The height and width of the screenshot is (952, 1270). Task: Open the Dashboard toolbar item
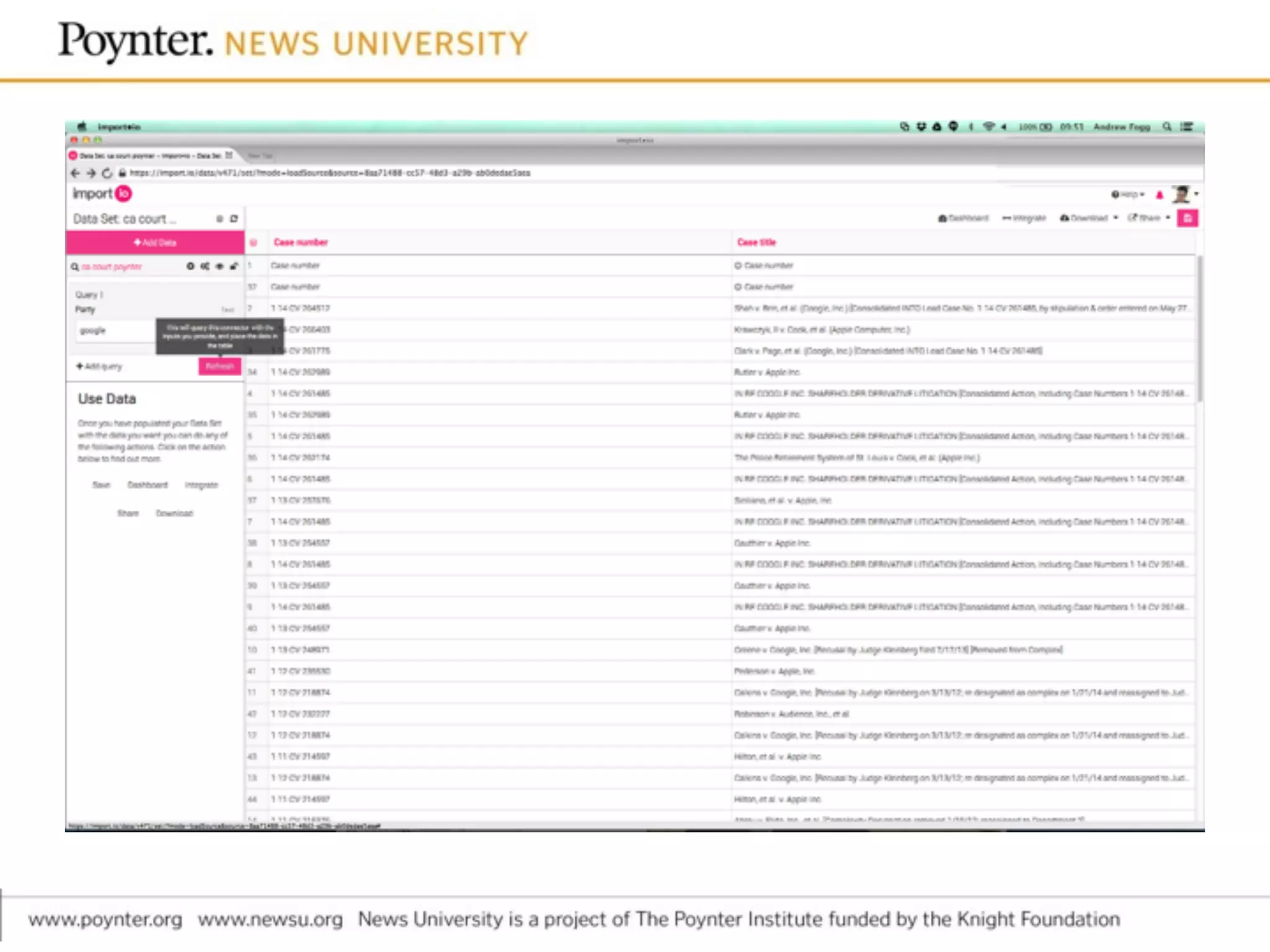pyautogui.click(x=963, y=218)
